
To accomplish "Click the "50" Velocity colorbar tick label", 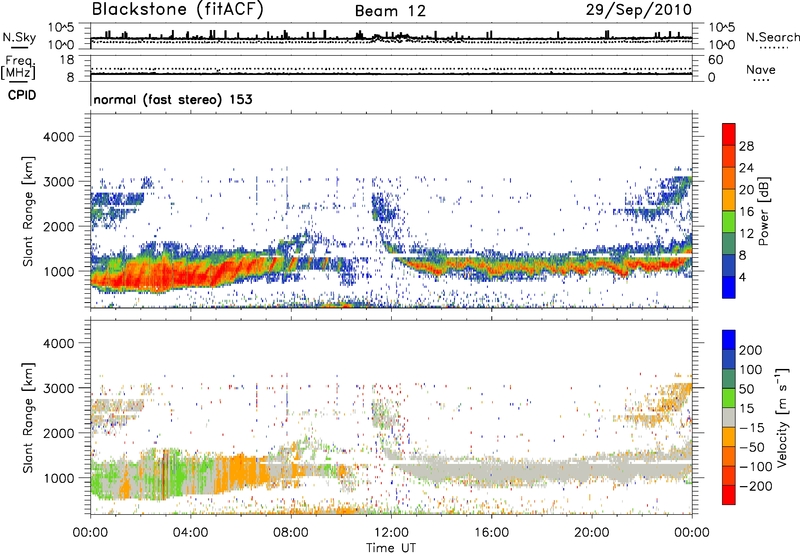I will point(746,389).
